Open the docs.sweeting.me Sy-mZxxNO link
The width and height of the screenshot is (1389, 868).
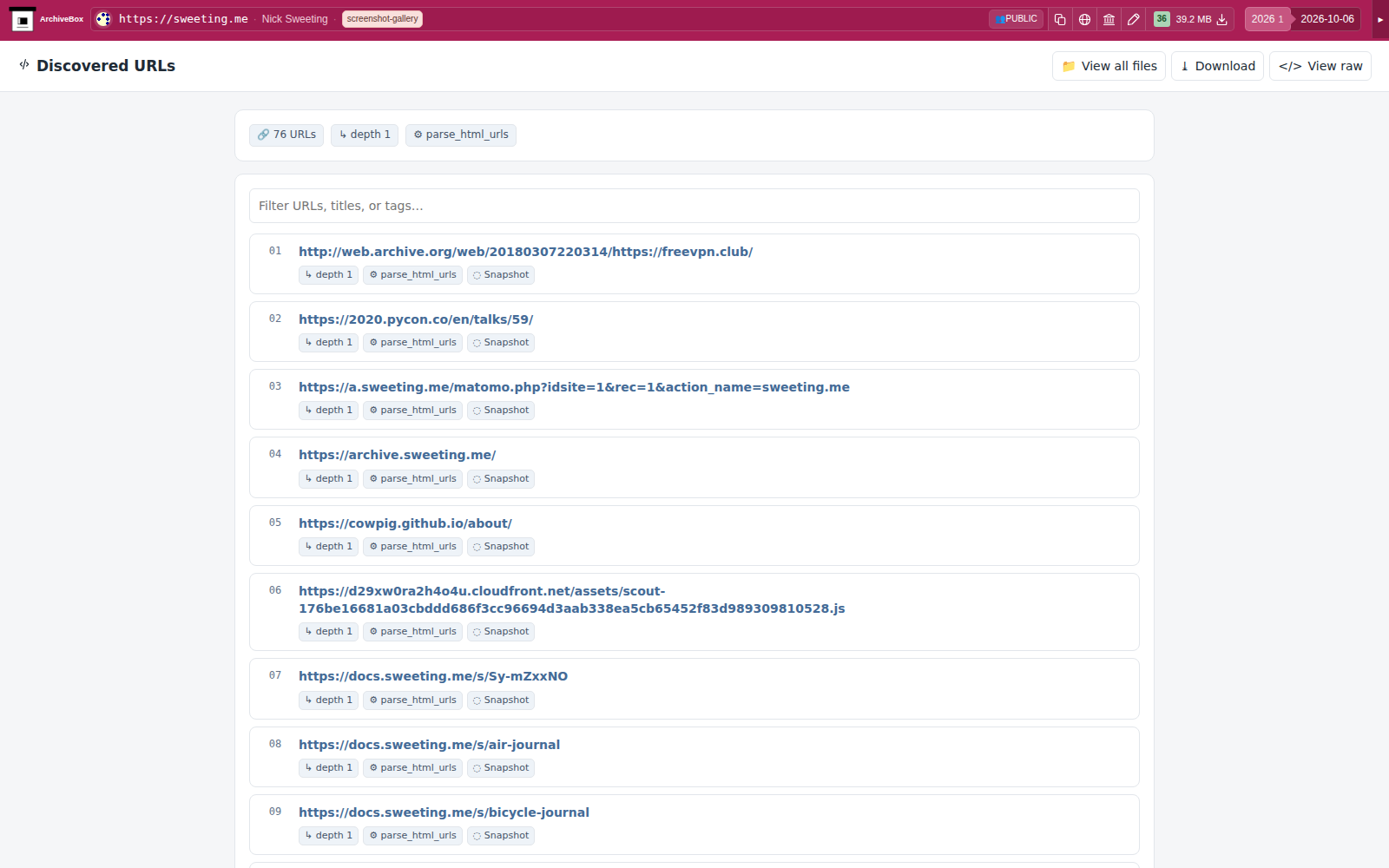coord(433,676)
